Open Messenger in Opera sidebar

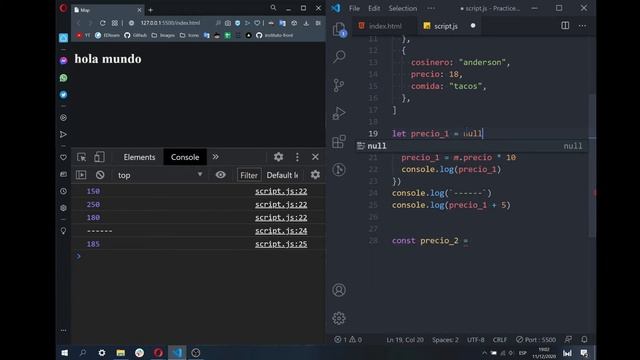[63, 61]
